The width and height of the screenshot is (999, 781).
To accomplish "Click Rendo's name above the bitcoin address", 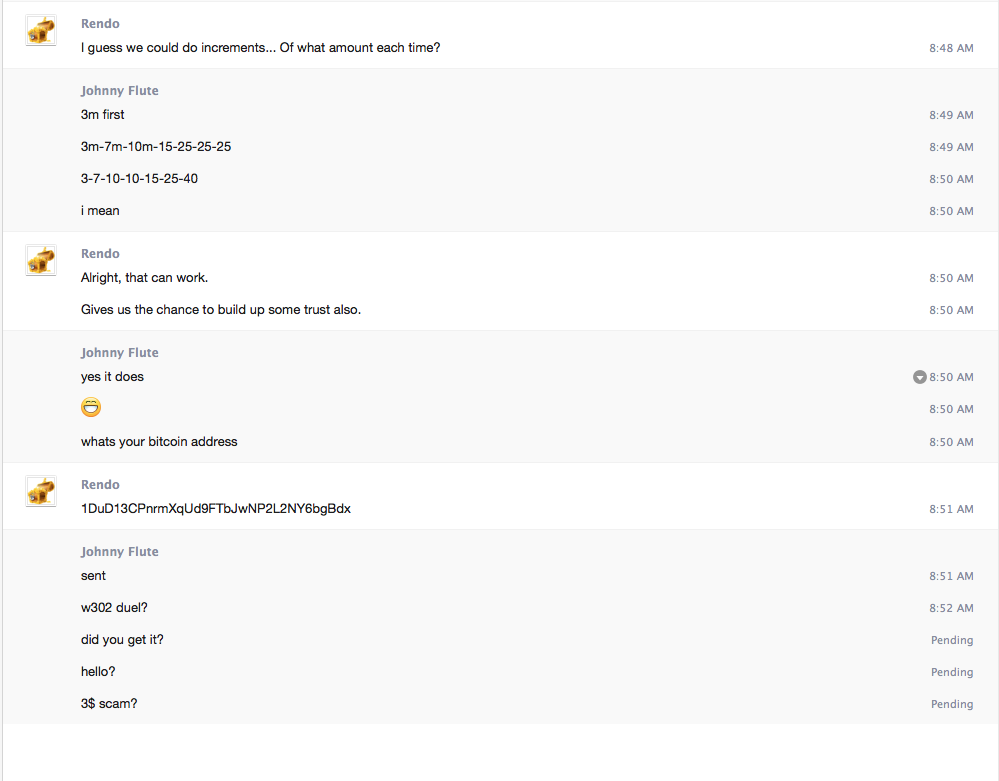I will coord(100,485).
